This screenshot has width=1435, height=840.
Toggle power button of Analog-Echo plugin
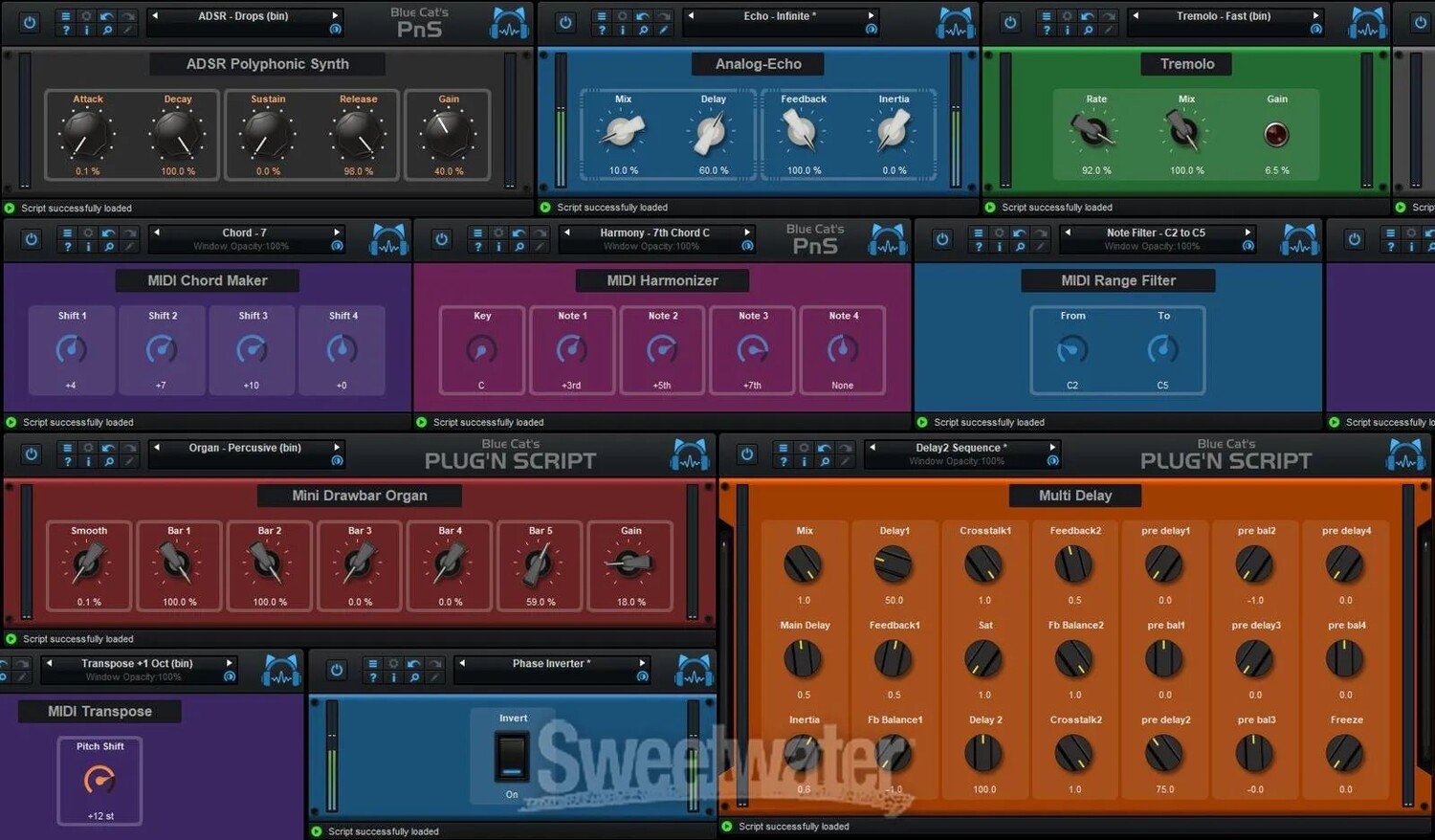click(565, 22)
